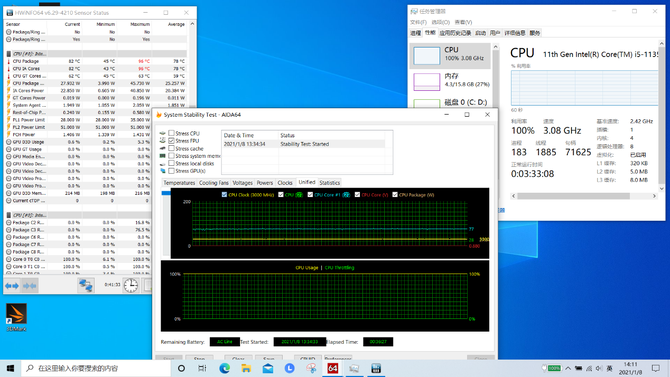The image size is (670, 377).
Task: Select memory entry in Task Manager sidebar
Action: (450, 81)
